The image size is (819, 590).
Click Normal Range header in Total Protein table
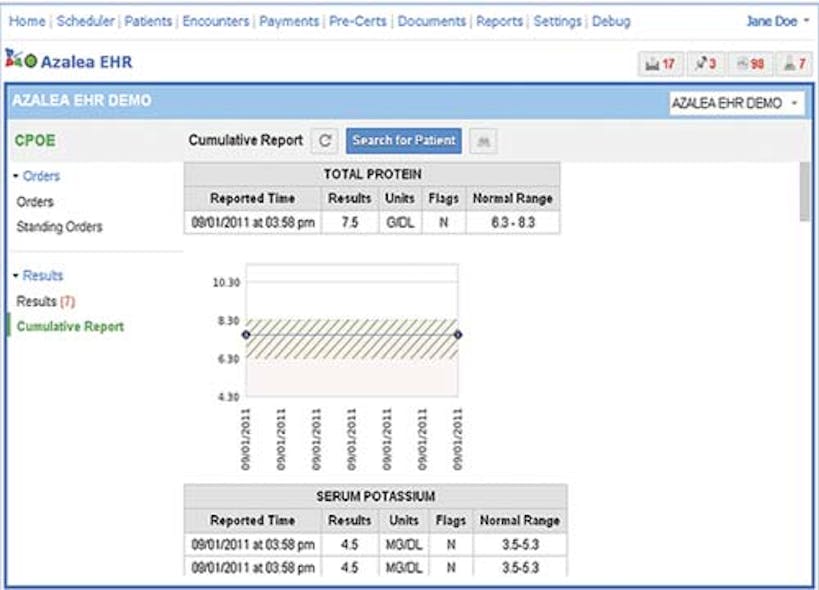[513, 198]
